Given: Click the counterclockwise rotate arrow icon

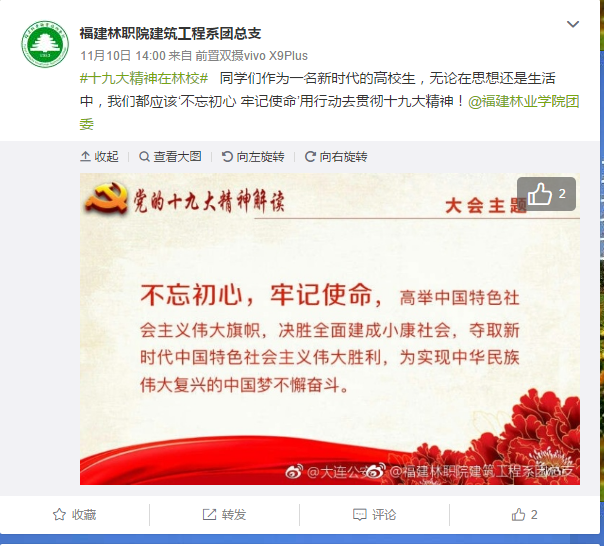Looking at the screenshot, I should (227, 156).
